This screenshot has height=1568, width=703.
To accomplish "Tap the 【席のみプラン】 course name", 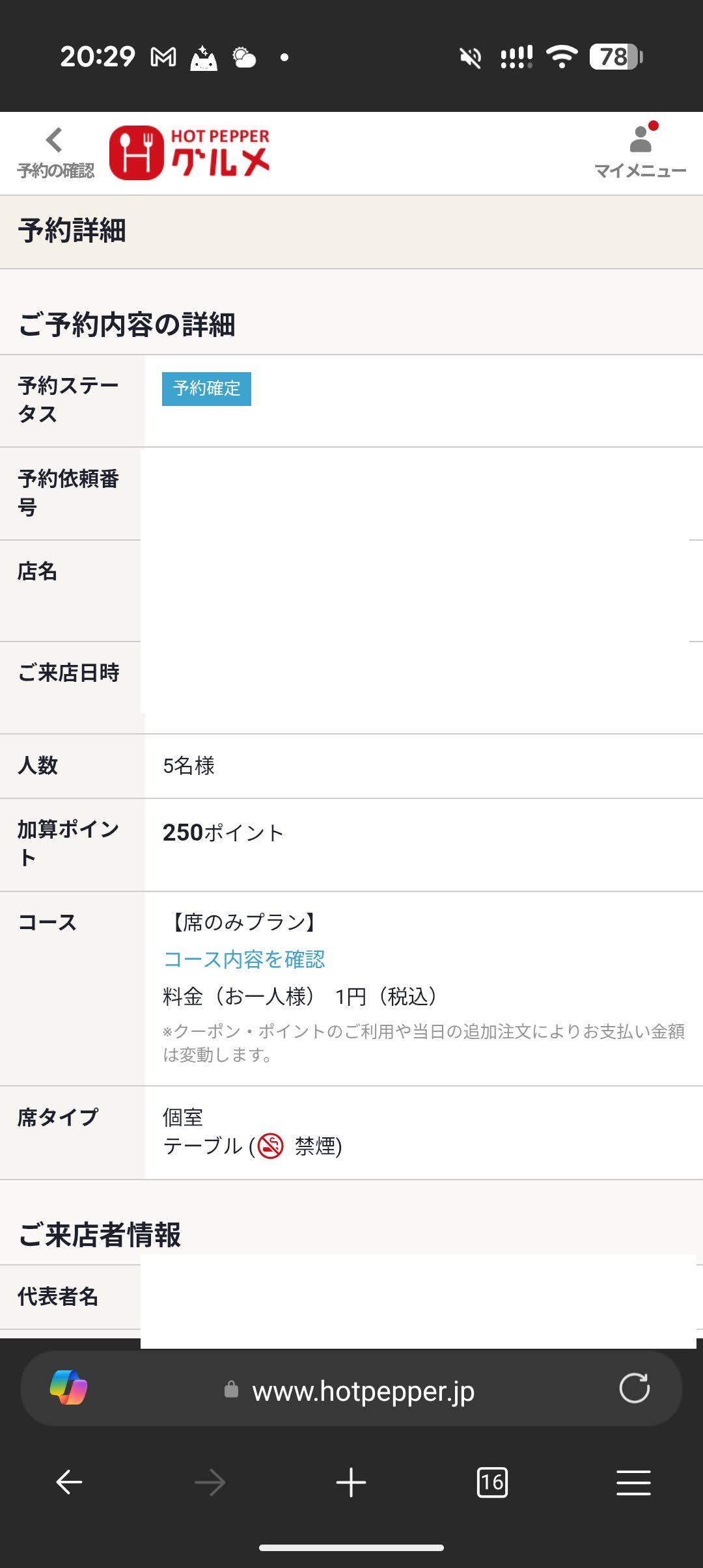I will pos(244,922).
